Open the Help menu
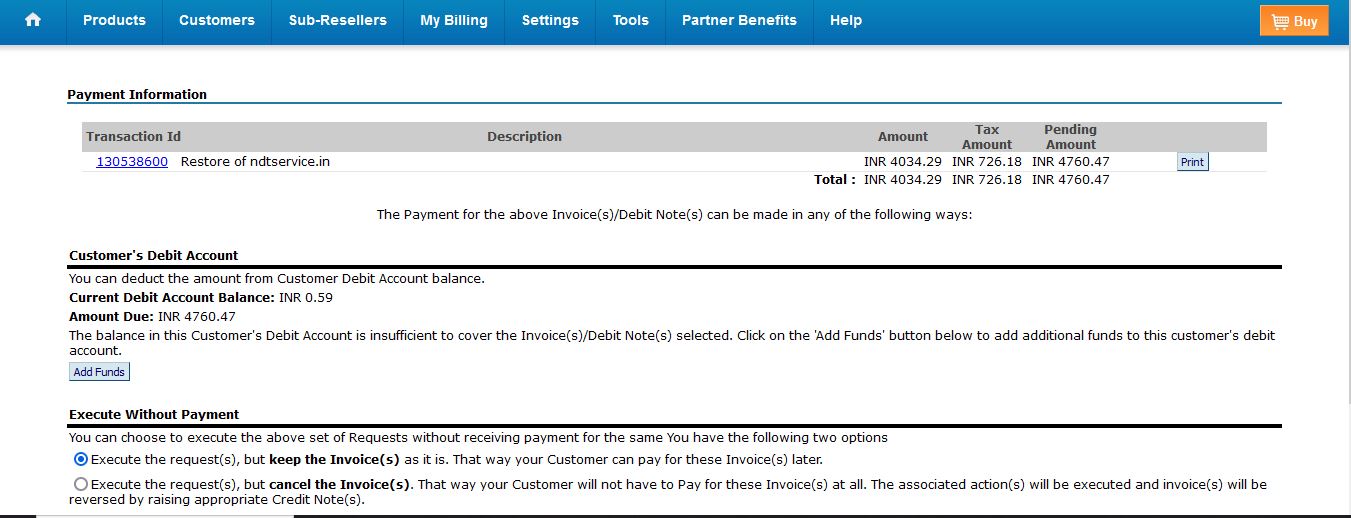The image size is (1351, 518). pos(846,20)
